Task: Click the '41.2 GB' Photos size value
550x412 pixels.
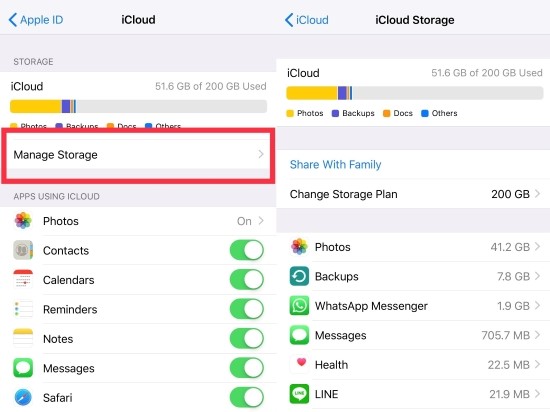Action: tap(510, 247)
